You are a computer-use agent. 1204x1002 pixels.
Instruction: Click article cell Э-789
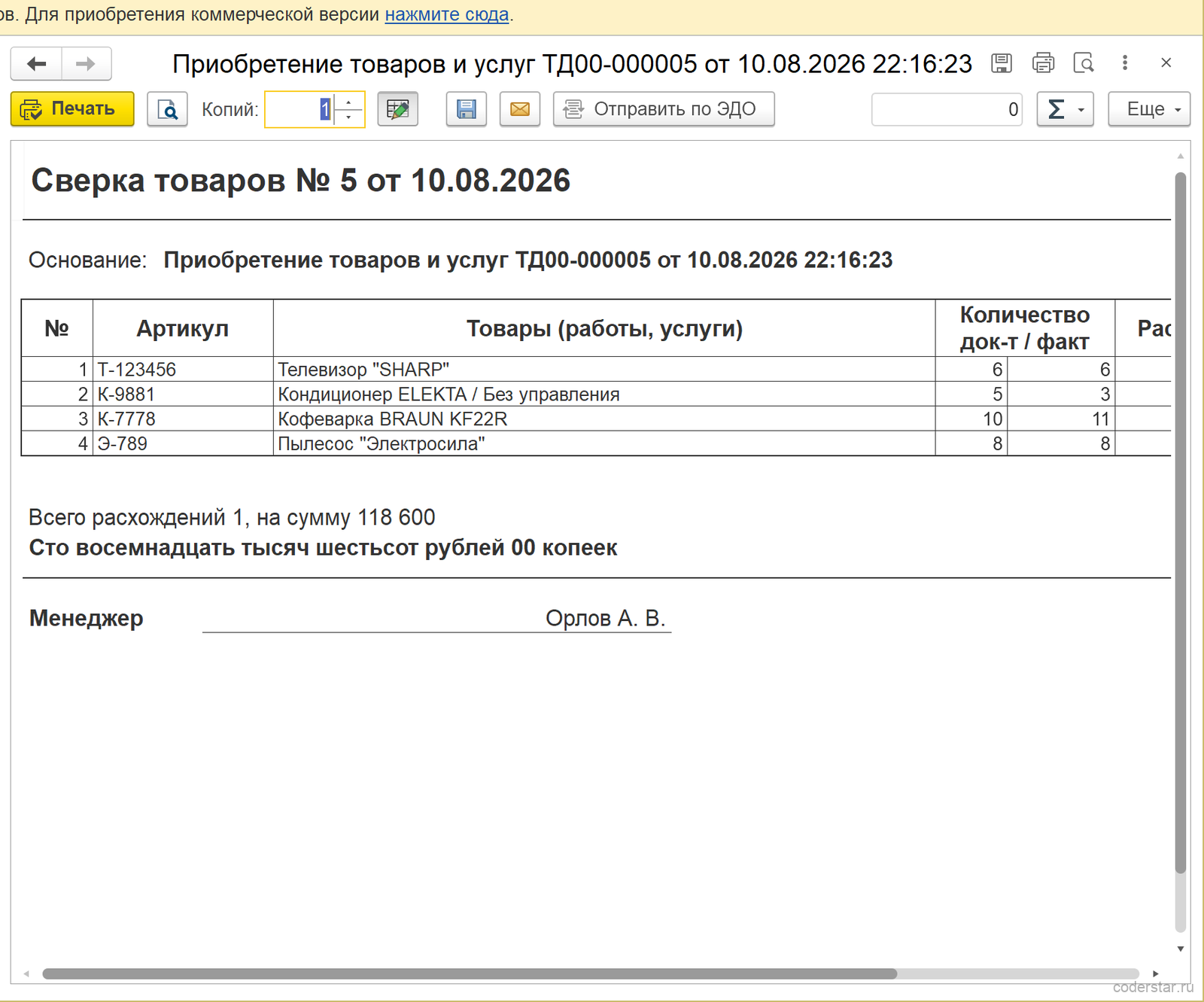tap(183, 443)
